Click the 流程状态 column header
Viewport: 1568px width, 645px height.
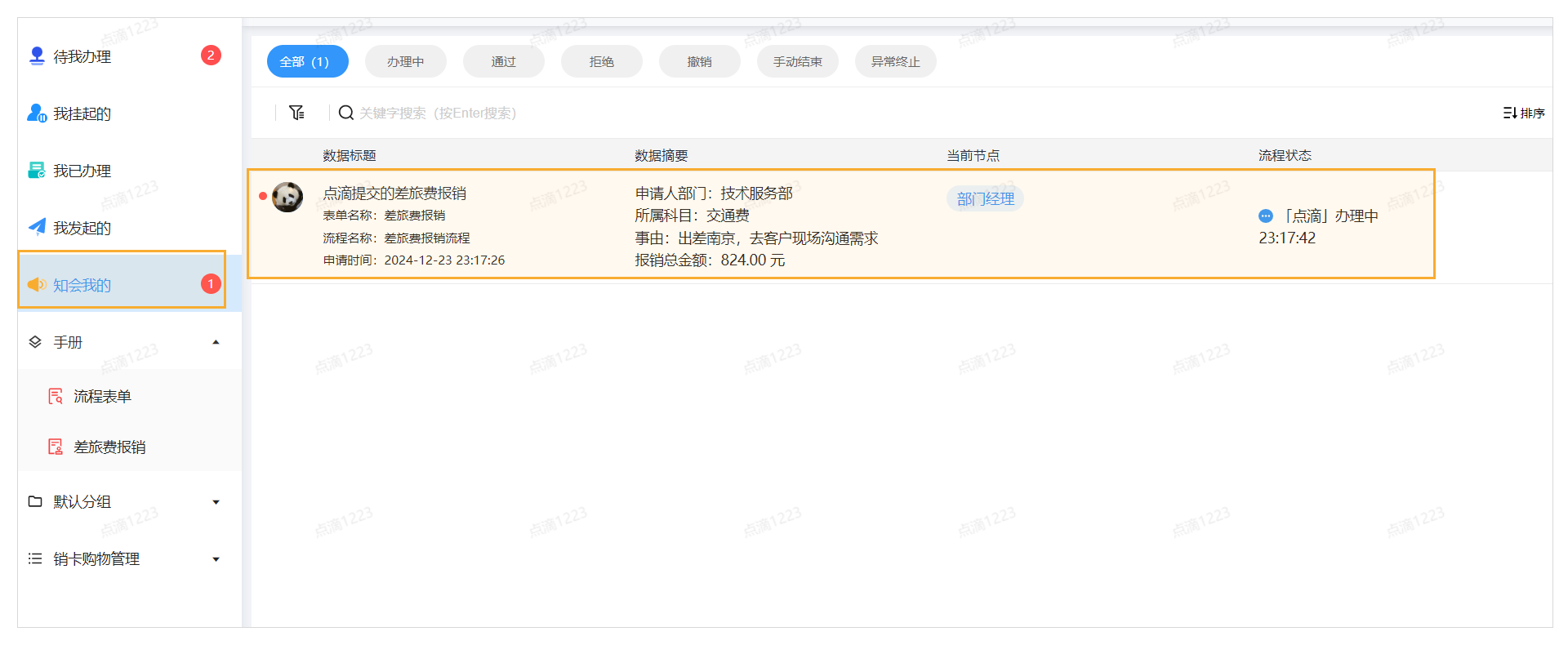1285,155
